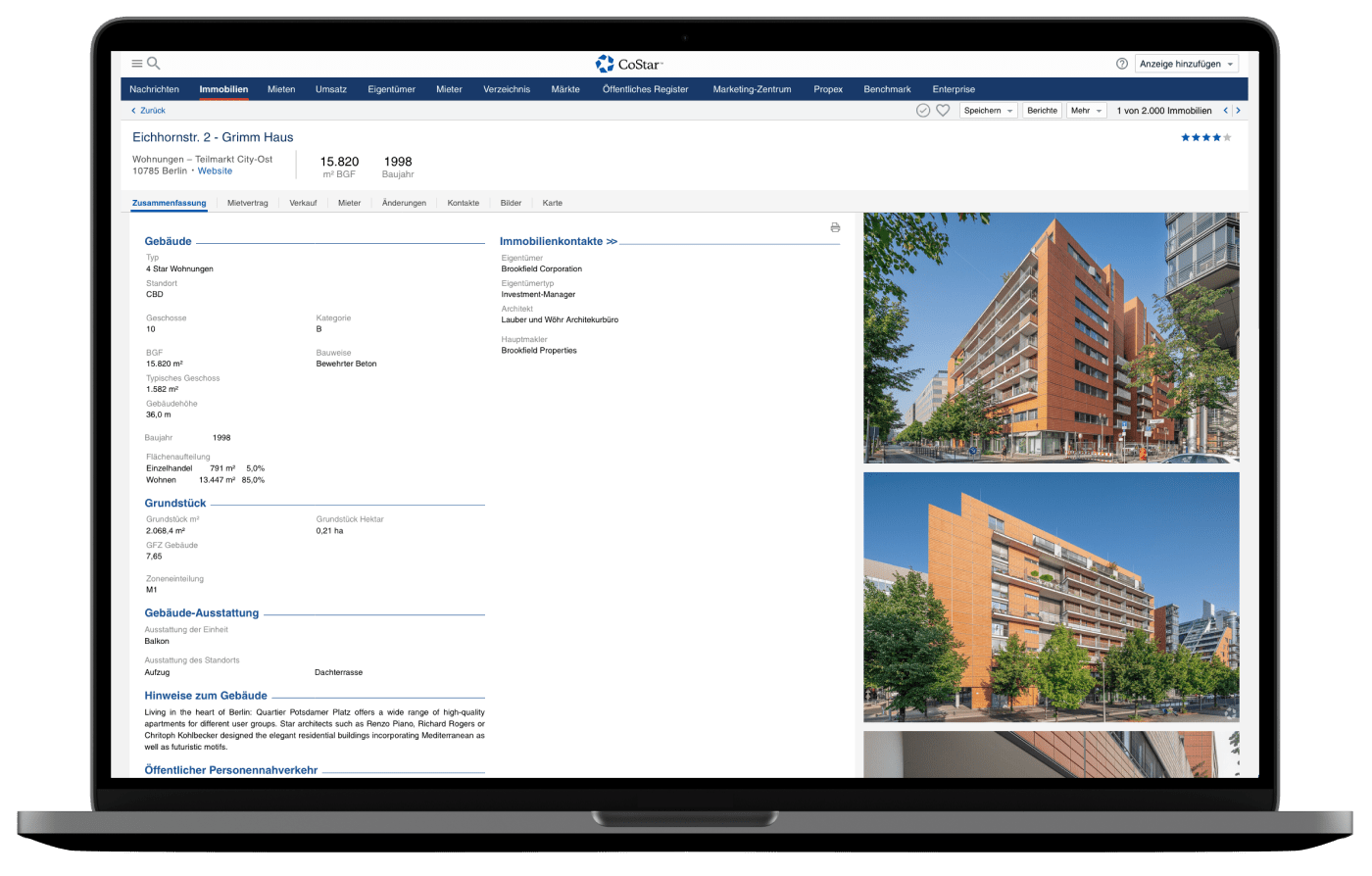The width and height of the screenshot is (1372, 876).
Task: Click the print icon
Action: pos(835,227)
